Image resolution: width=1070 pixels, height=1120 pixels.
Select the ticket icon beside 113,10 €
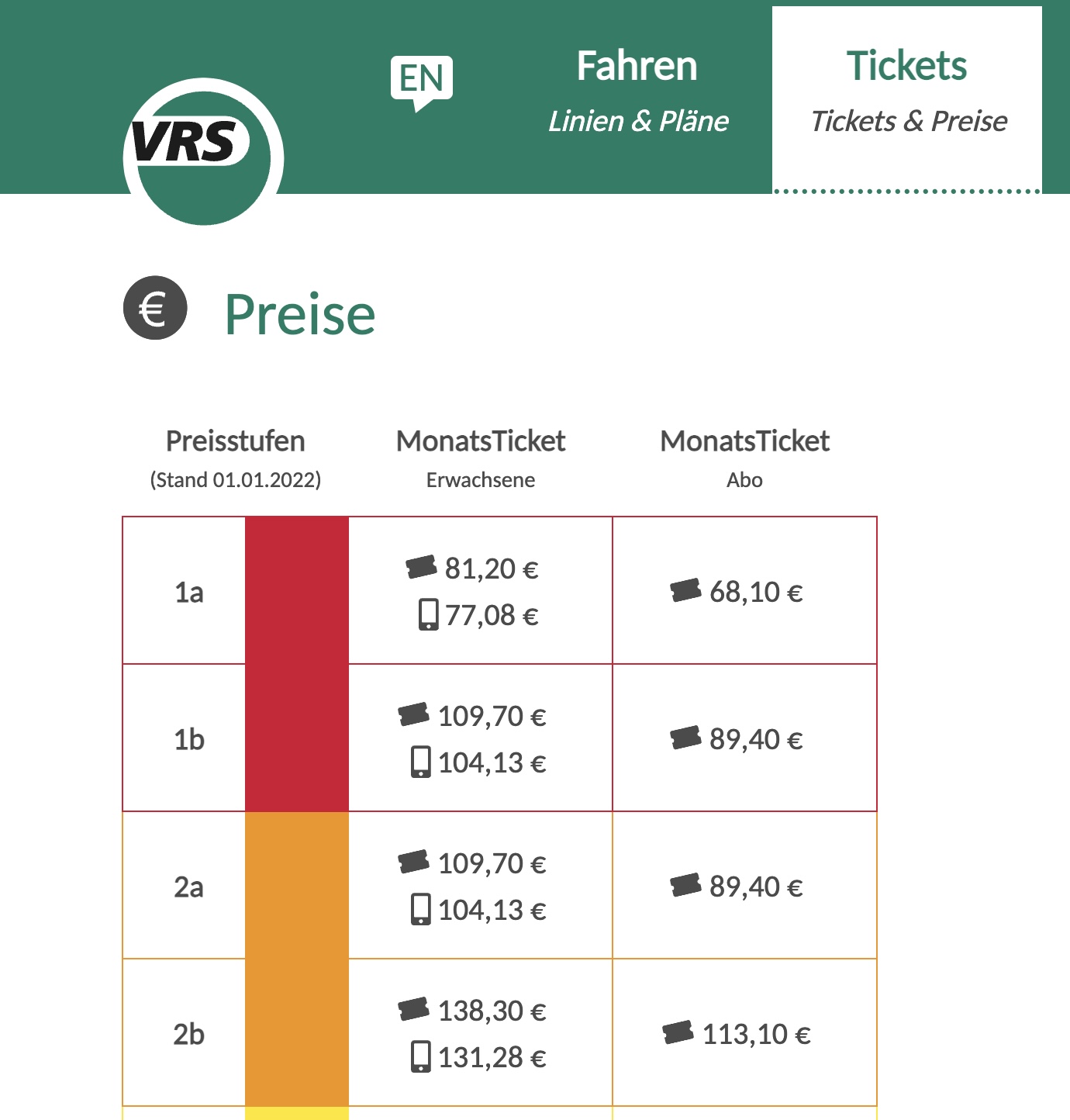click(x=680, y=1032)
